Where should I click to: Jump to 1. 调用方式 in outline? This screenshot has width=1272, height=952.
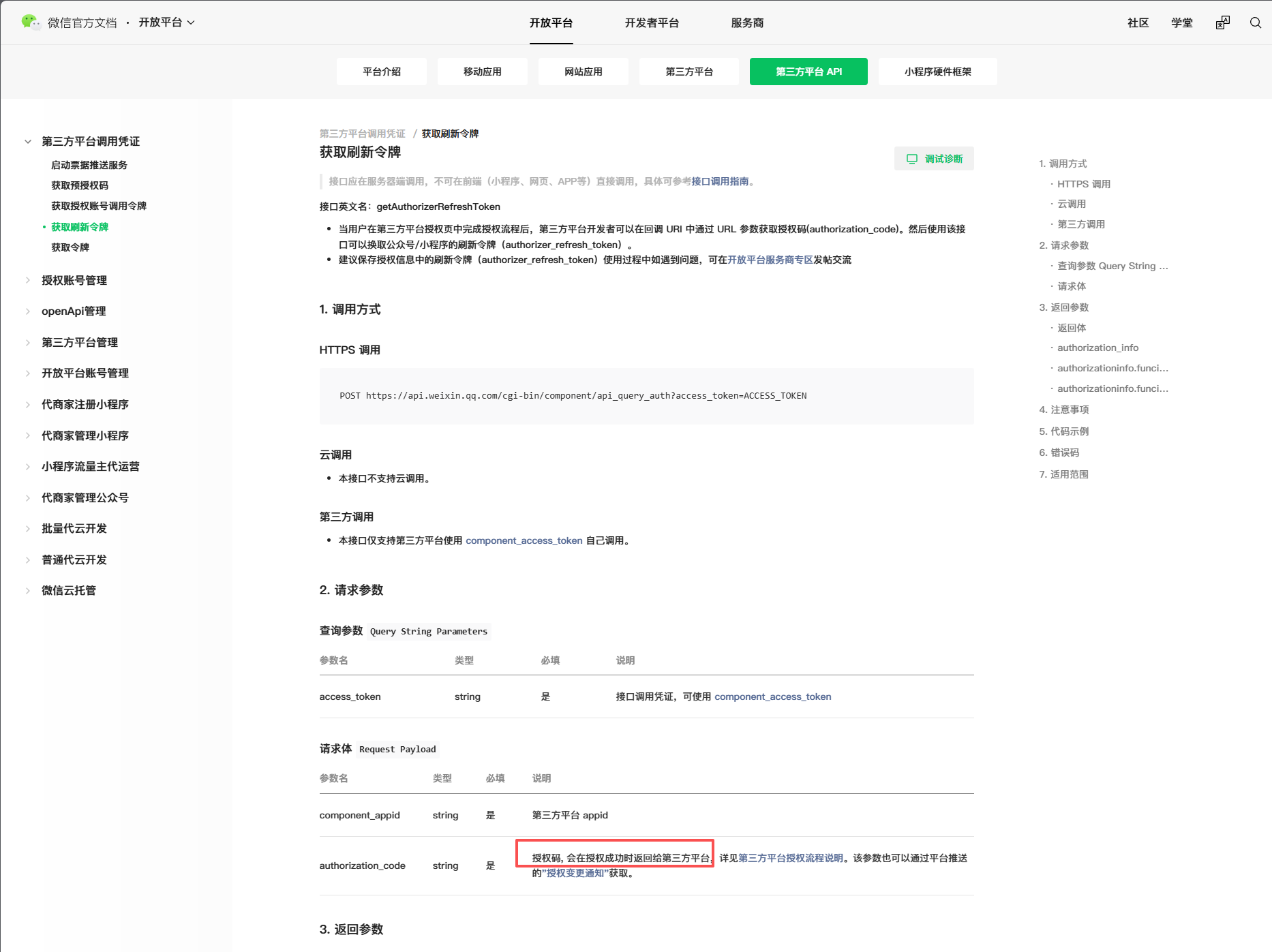point(1063,164)
